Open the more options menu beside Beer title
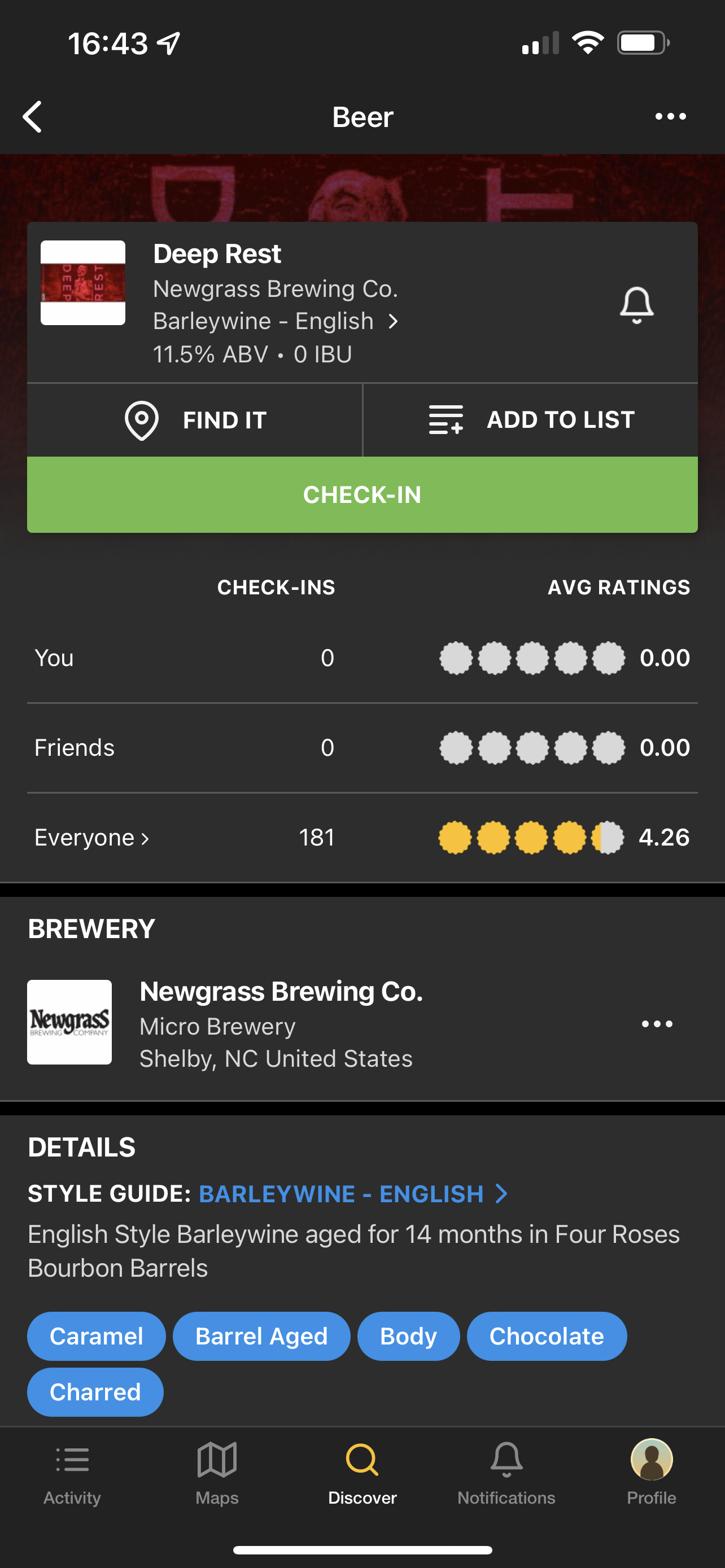The image size is (725, 1568). point(670,116)
